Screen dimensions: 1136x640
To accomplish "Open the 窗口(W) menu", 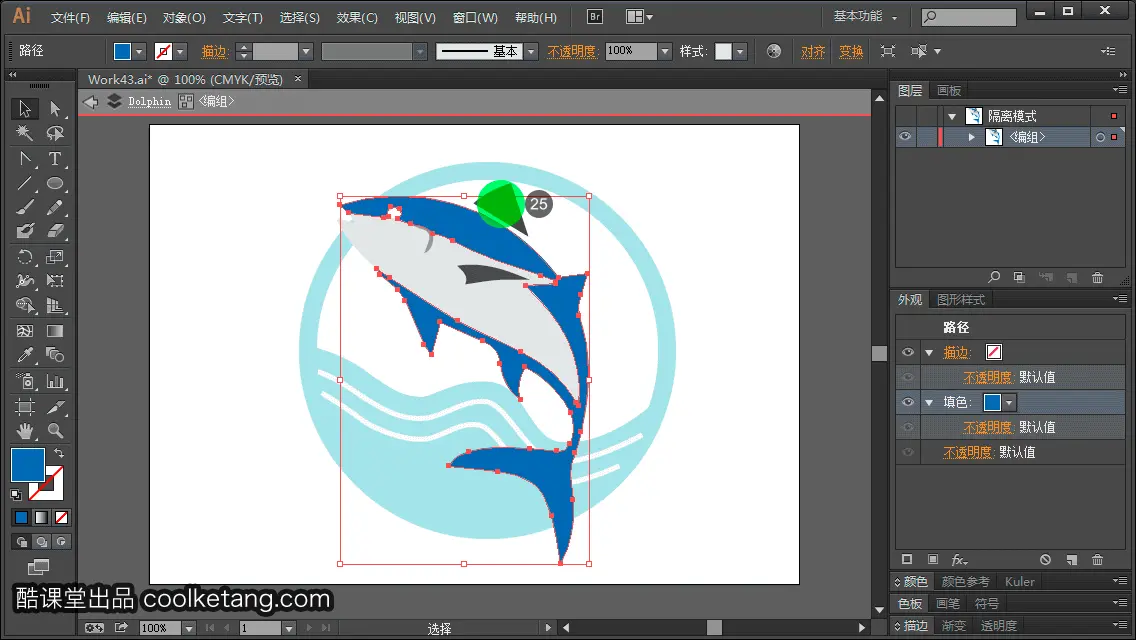I will pos(475,17).
